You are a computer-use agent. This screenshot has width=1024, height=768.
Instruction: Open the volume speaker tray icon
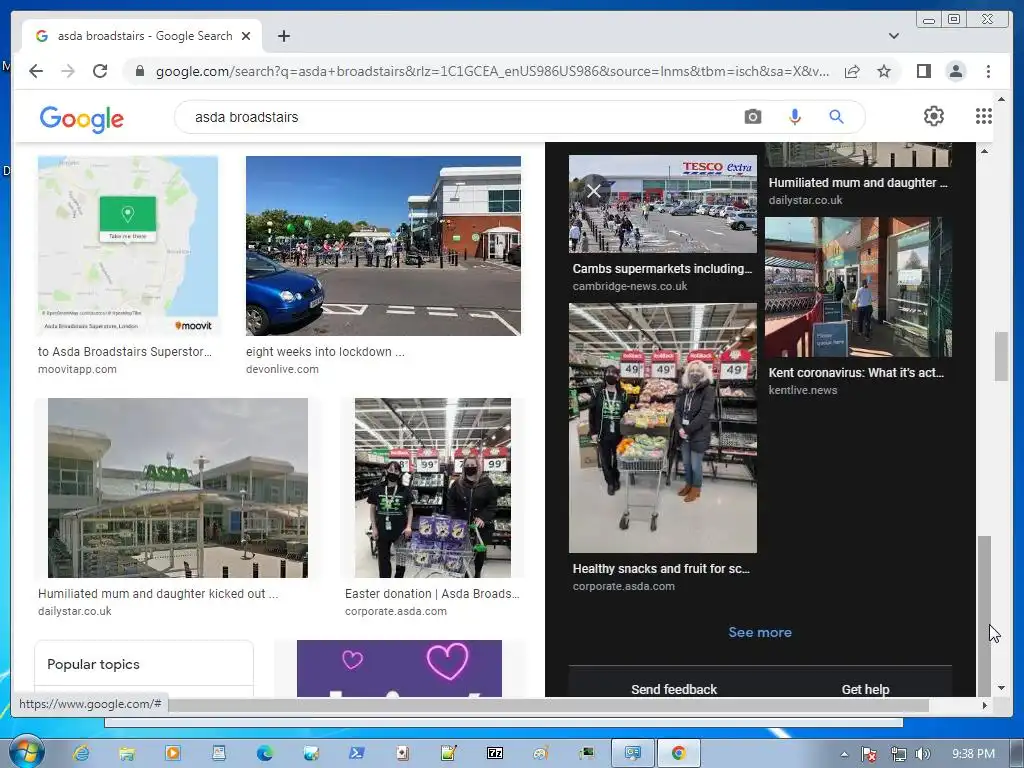(923, 754)
